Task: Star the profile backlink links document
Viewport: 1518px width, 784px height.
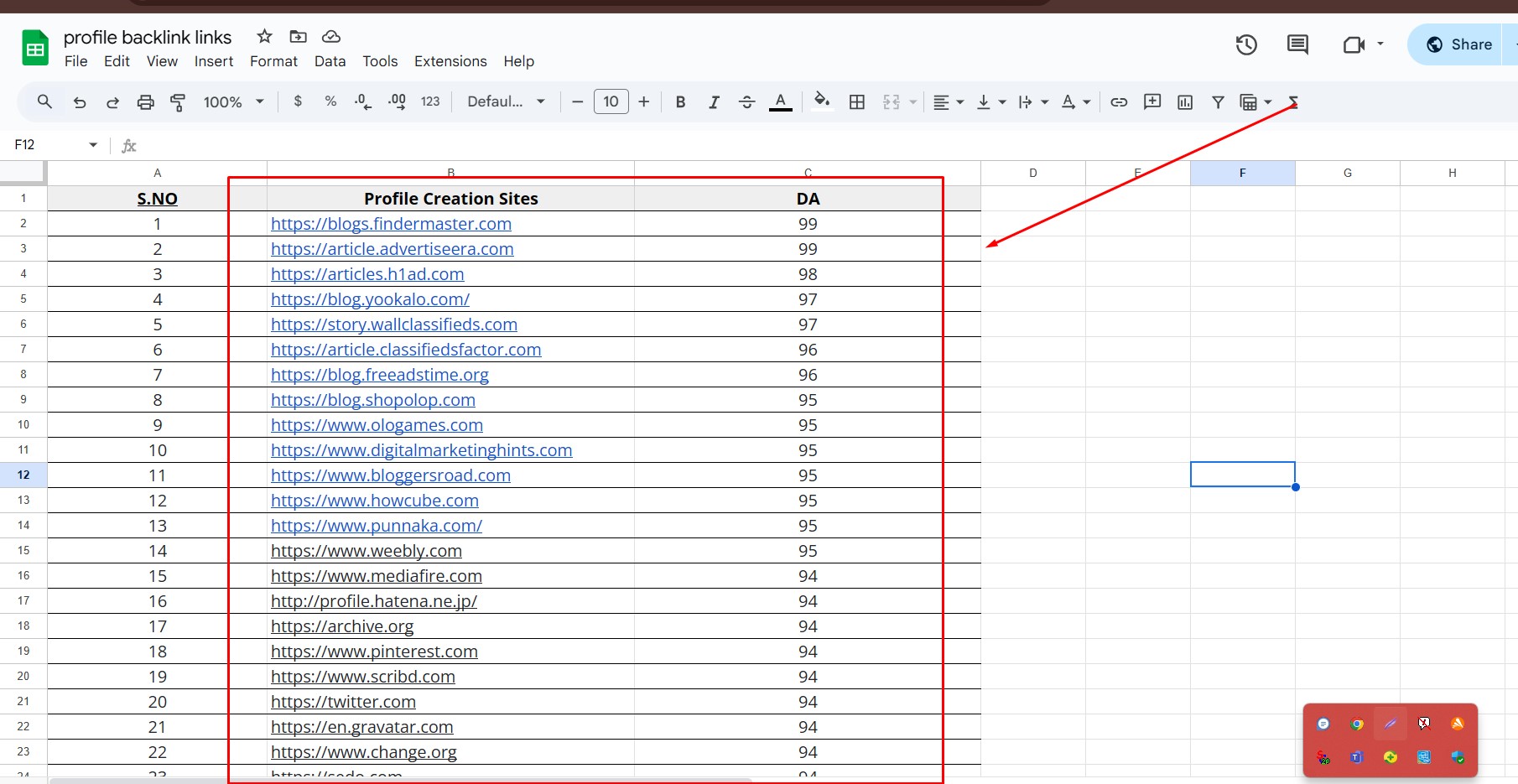Action: (264, 36)
